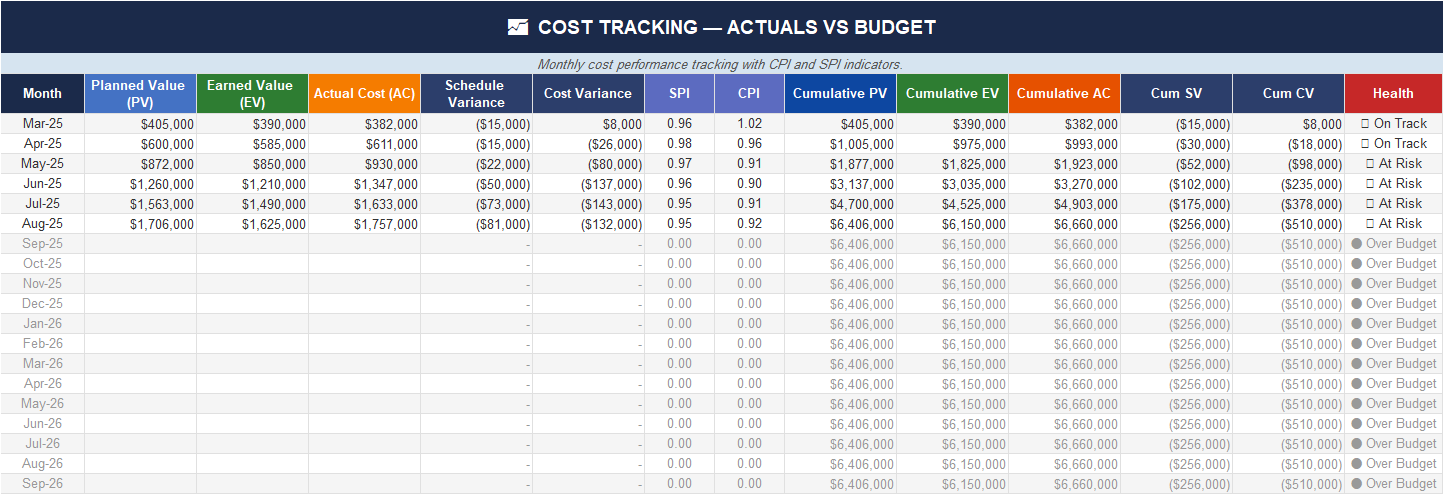Click the Over Budget gray circle for Sep-26

tap(1357, 484)
